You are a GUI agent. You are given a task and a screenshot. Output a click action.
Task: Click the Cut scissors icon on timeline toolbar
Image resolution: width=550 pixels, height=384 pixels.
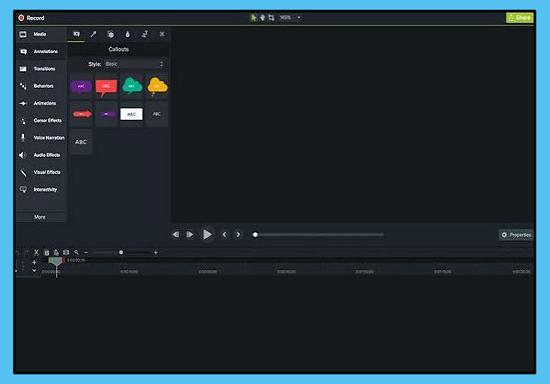pyautogui.click(x=36, y=252)
